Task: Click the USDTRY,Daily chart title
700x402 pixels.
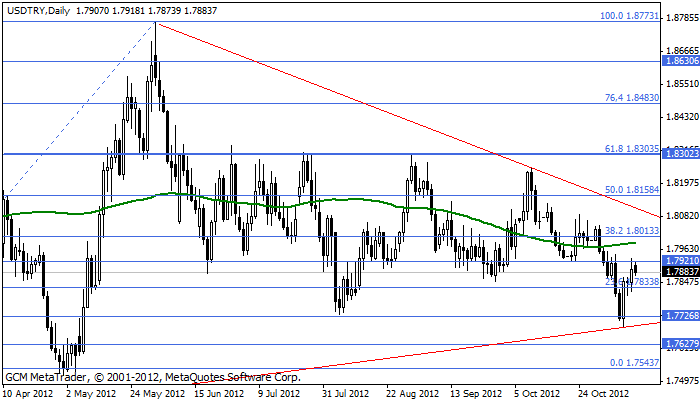Action: pyautogui.click(x=39, y=10)
